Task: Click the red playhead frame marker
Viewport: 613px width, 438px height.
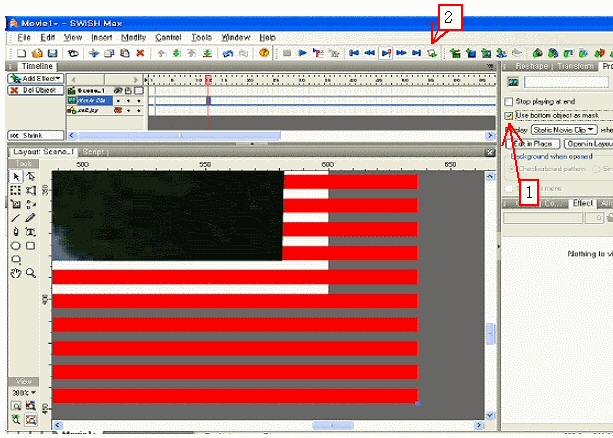Action: [209, 80]
